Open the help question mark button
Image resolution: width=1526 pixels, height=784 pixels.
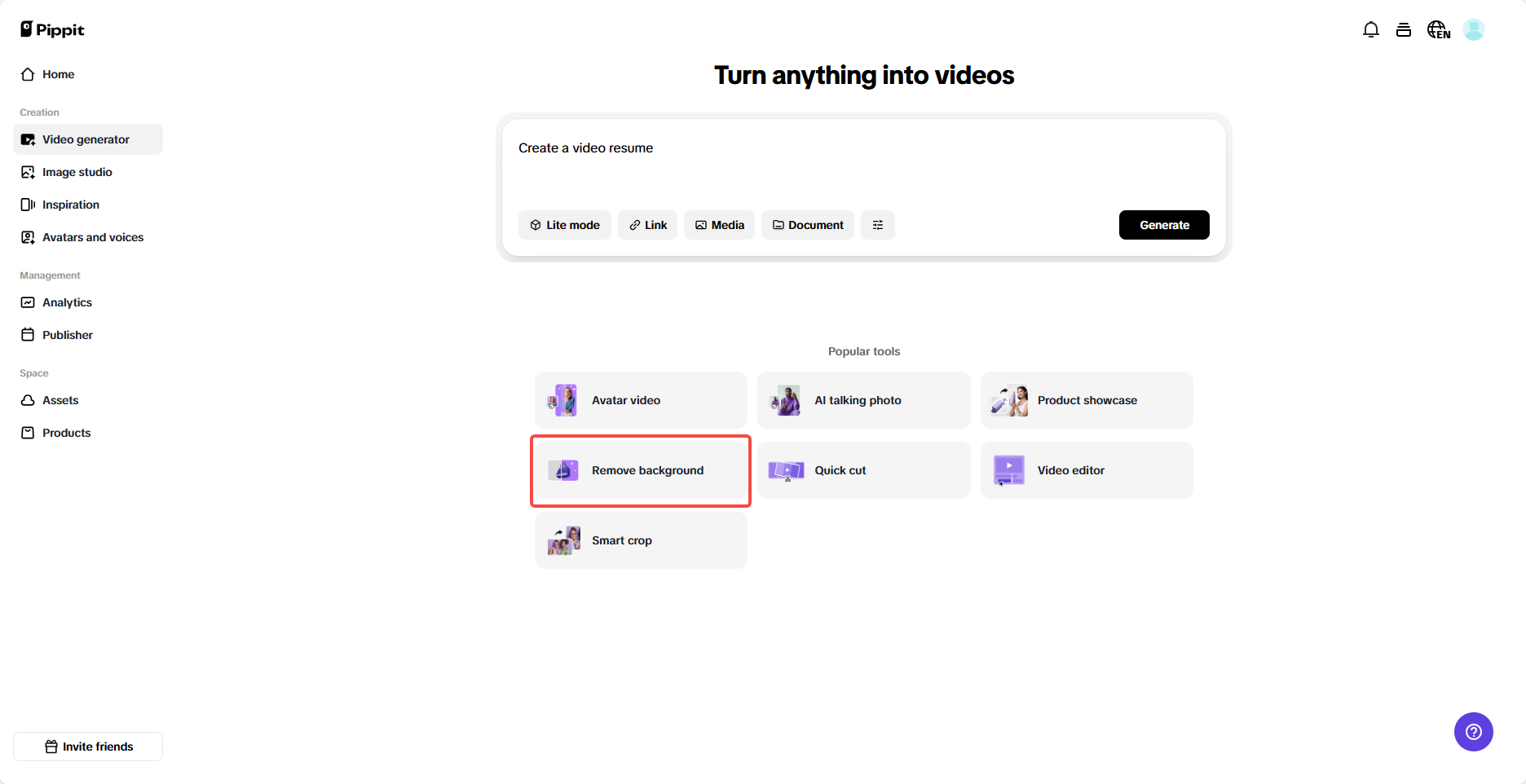pos(1474,732)
